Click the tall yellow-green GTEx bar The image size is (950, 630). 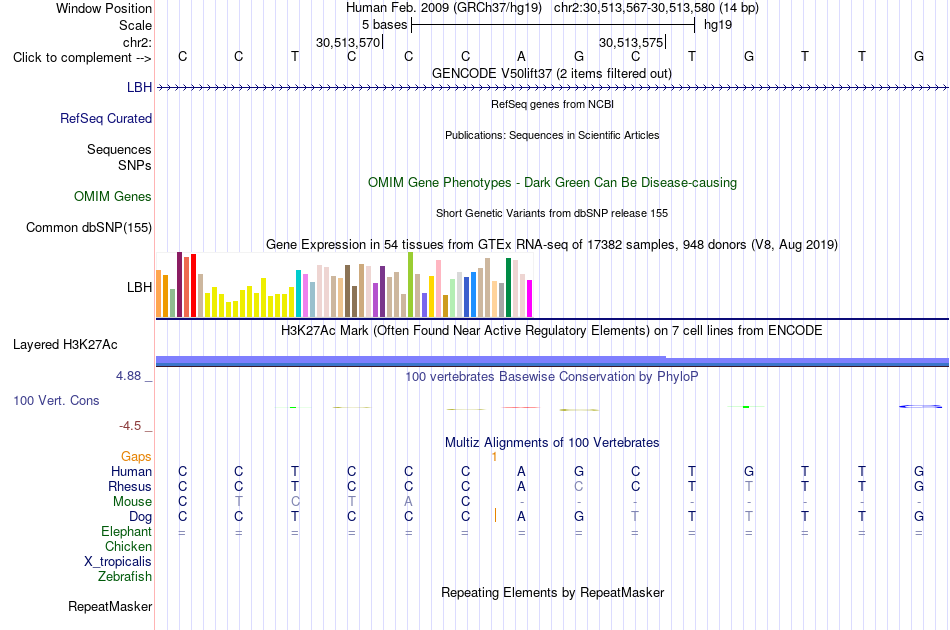411,285
